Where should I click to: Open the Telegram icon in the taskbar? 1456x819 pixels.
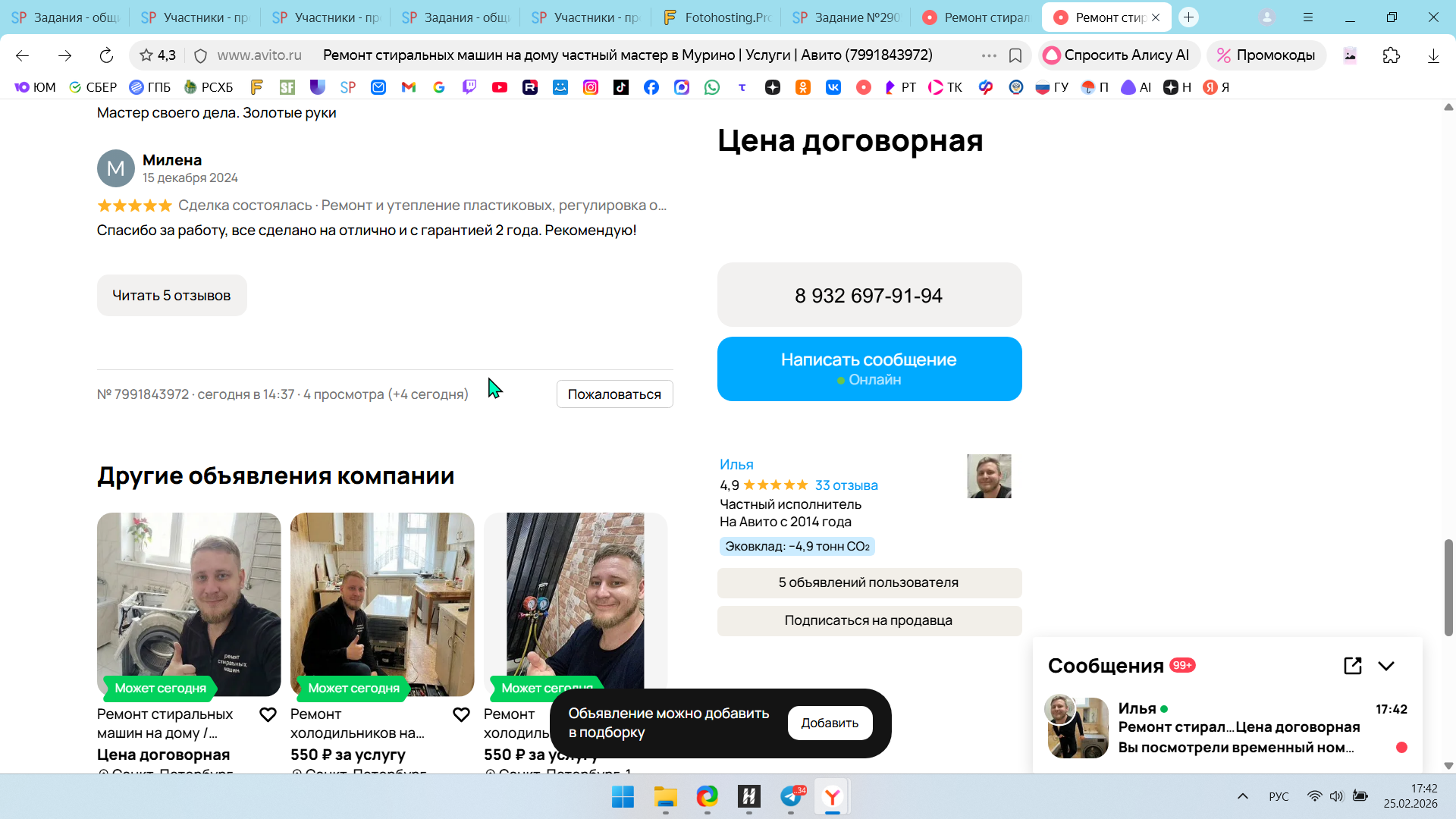[x=791, y=796]
